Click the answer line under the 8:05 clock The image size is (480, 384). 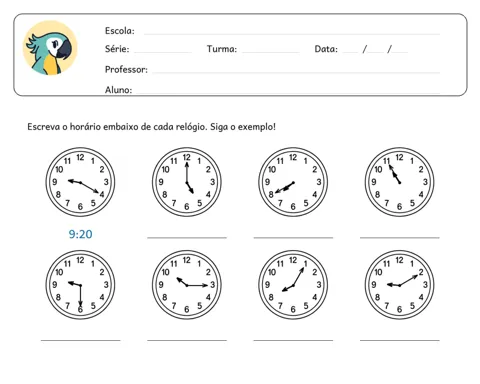click(293, 340)
